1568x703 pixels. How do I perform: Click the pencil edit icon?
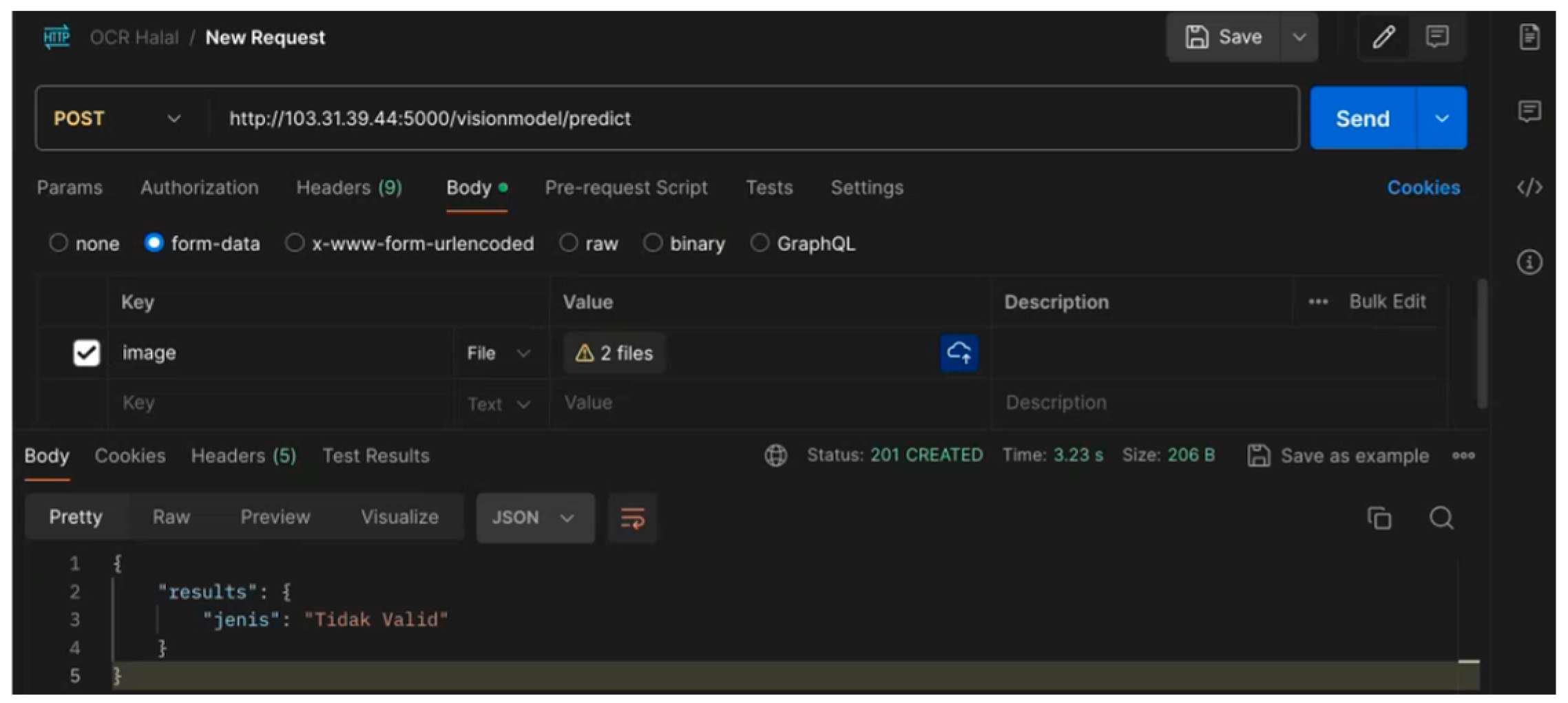pyautogui.click(x=1383, y=37)
